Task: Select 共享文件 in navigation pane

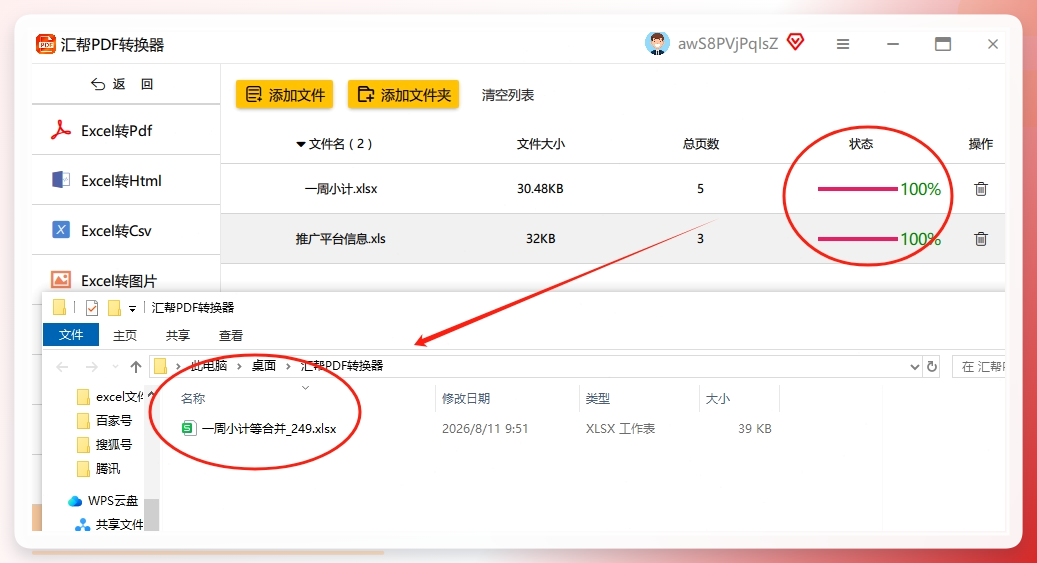Action: (x=110, y=525)
